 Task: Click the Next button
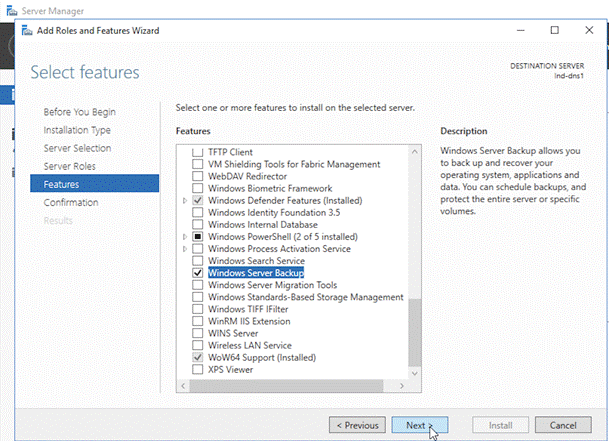pos(420,425)
